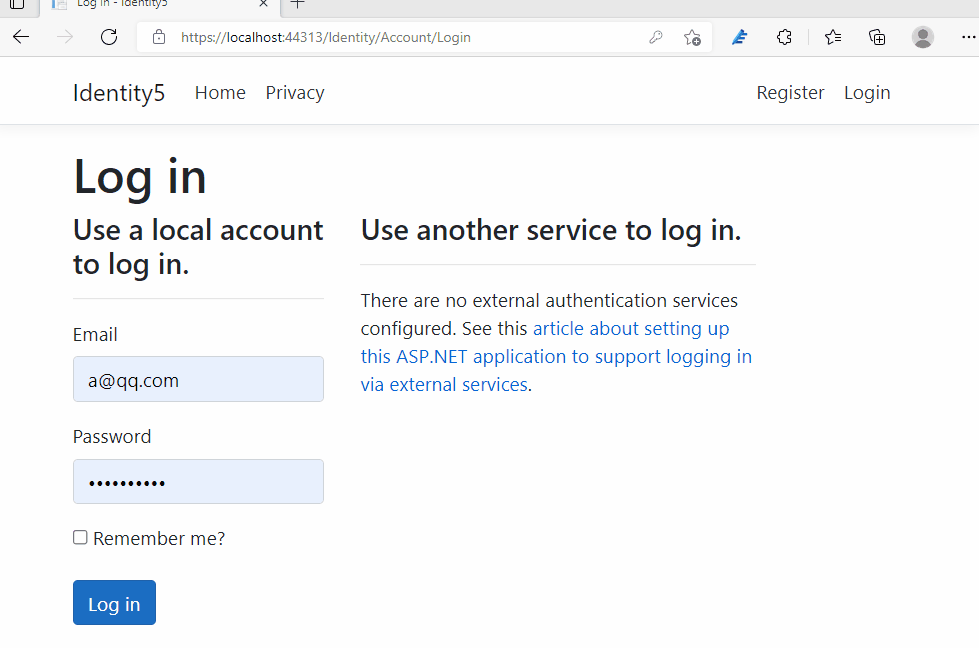Open the Extensions puzzle icon
This screenshot has width=979, height=648.
784,37
